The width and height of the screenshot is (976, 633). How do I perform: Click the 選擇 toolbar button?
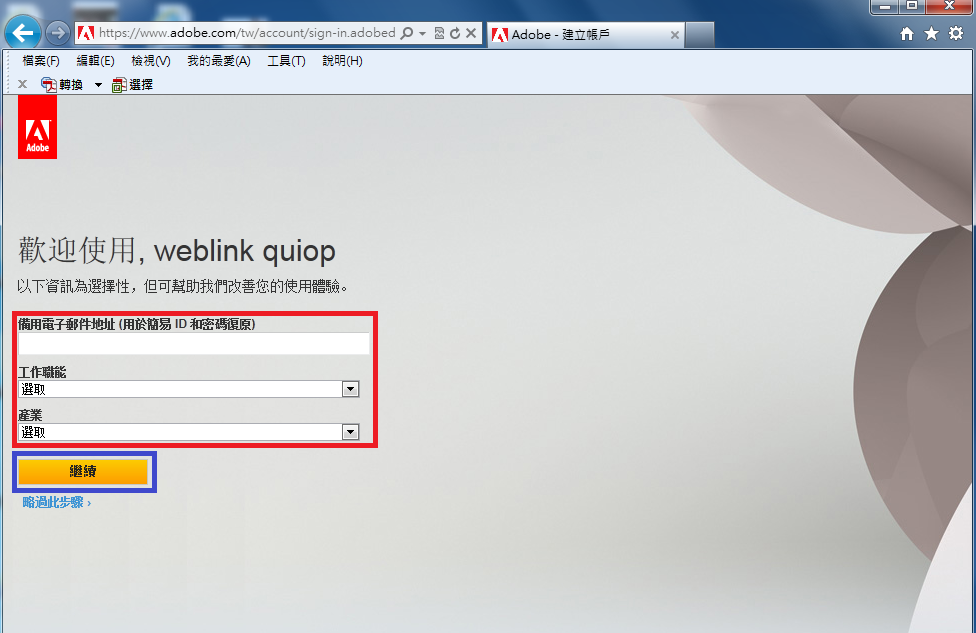[132, 85]
